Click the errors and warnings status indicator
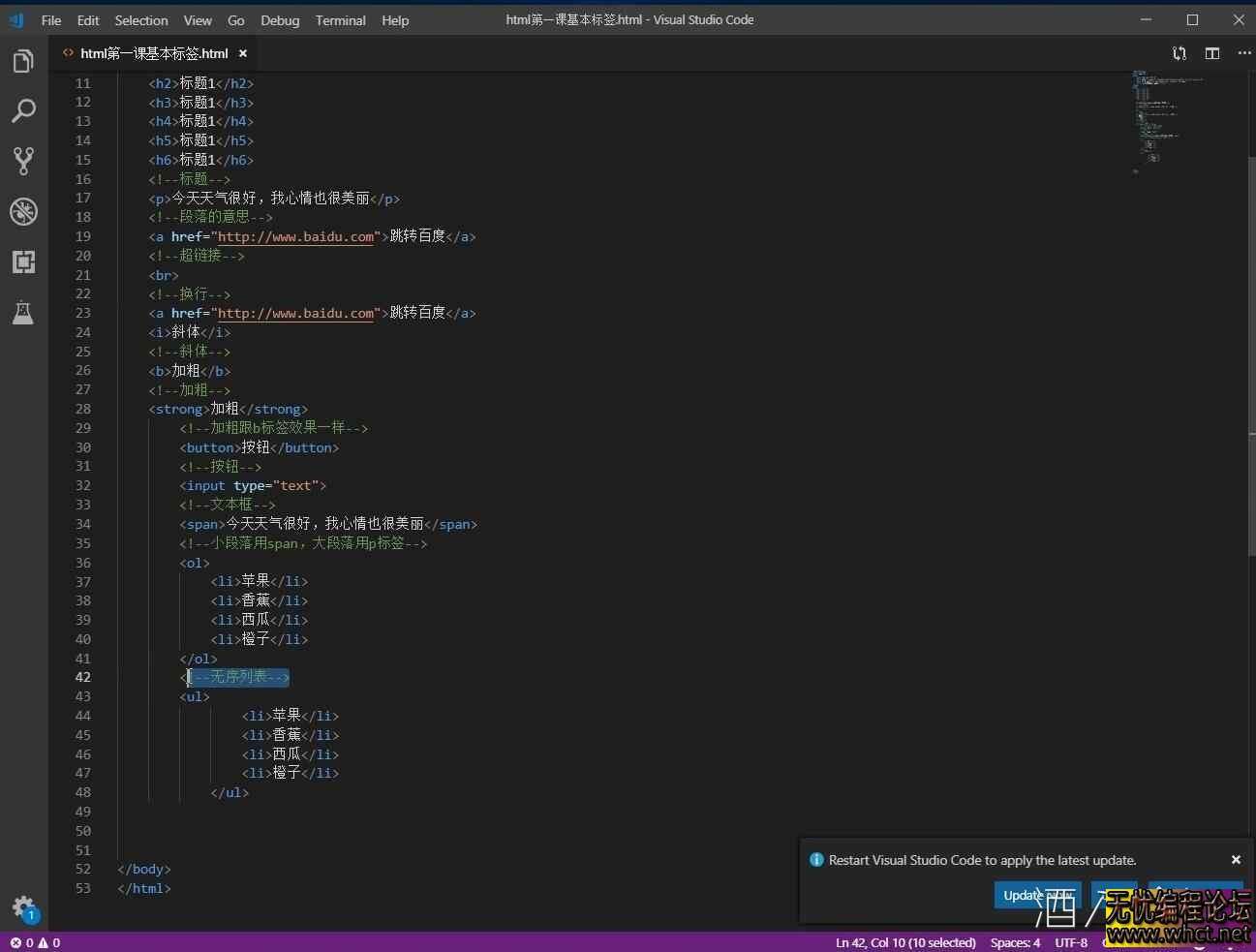This screenshot has height=952, width=1256. (x=35, y=942)
